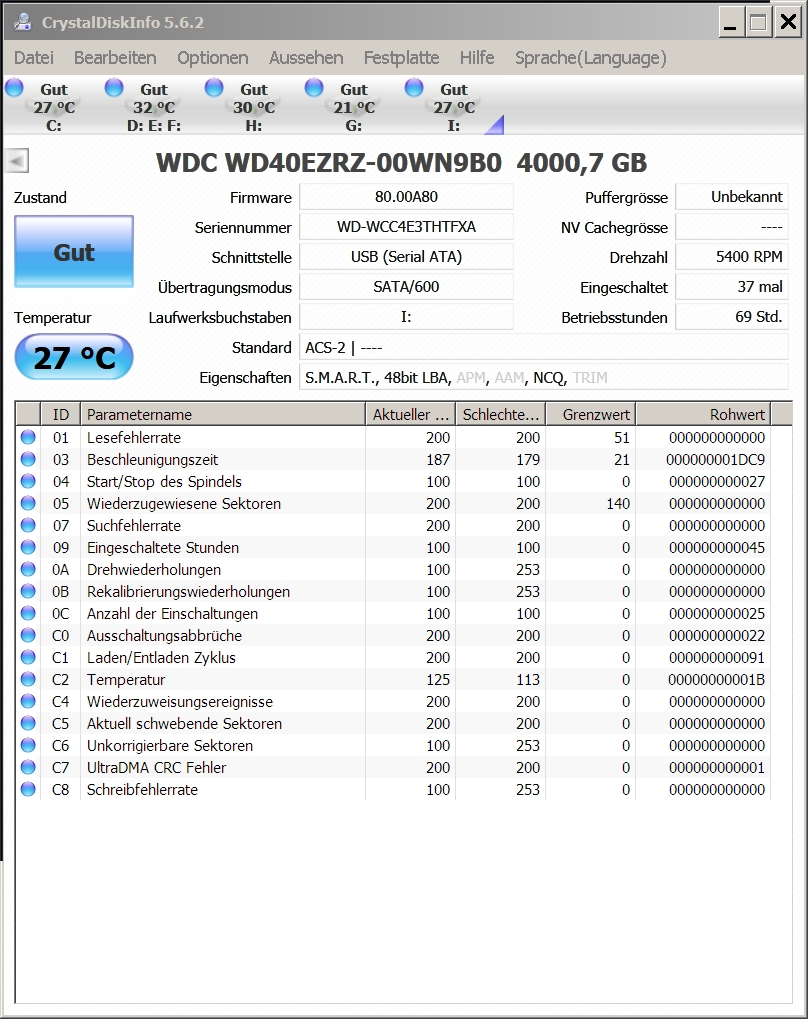Screen dimensions: 808x1019
Task: Click the Übertragungsmodus field SATA/600
Action: tap(406, 287)
